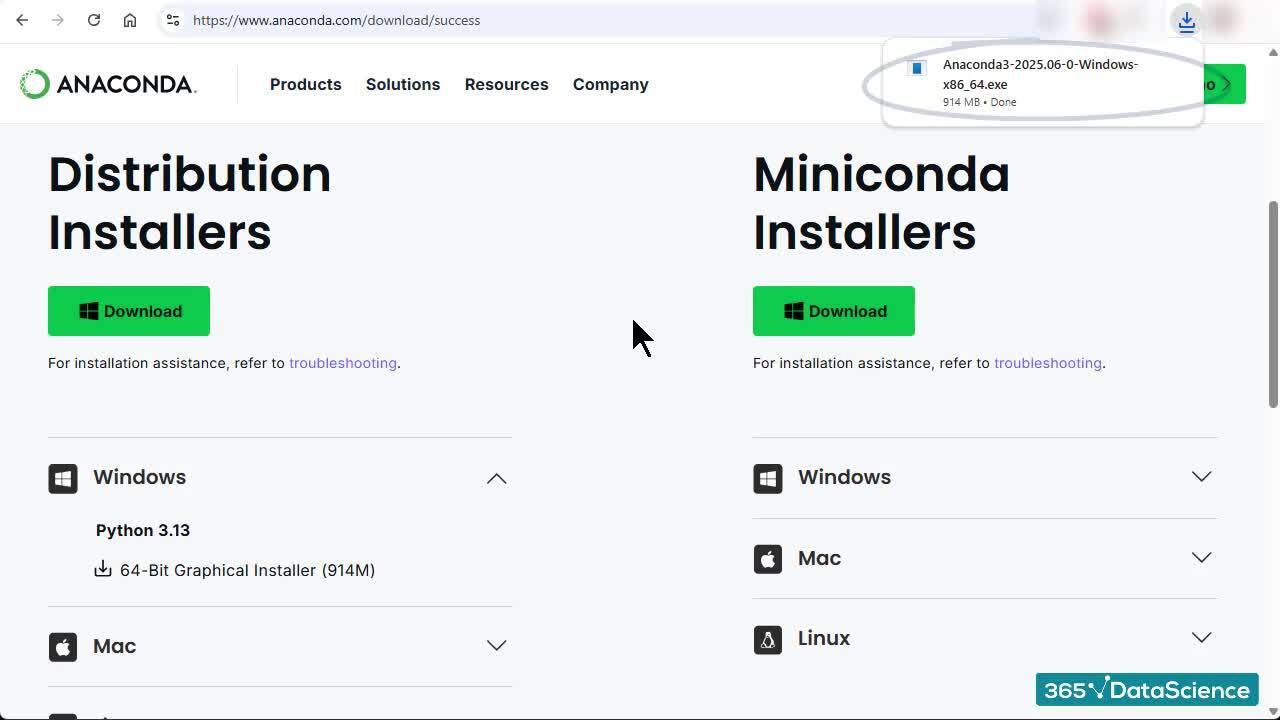
Task: Click the Windows logo on Miniconda Download button
Action: coord(793,310)
